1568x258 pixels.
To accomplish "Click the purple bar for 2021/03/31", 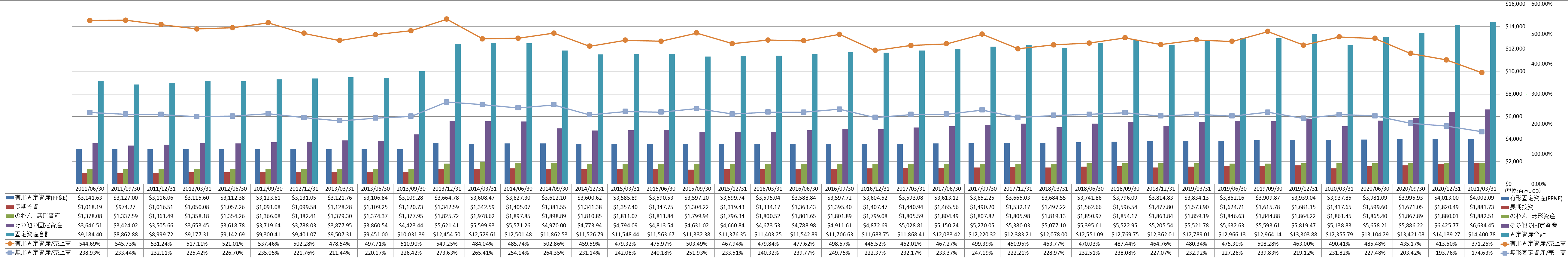I will 1487,147.
